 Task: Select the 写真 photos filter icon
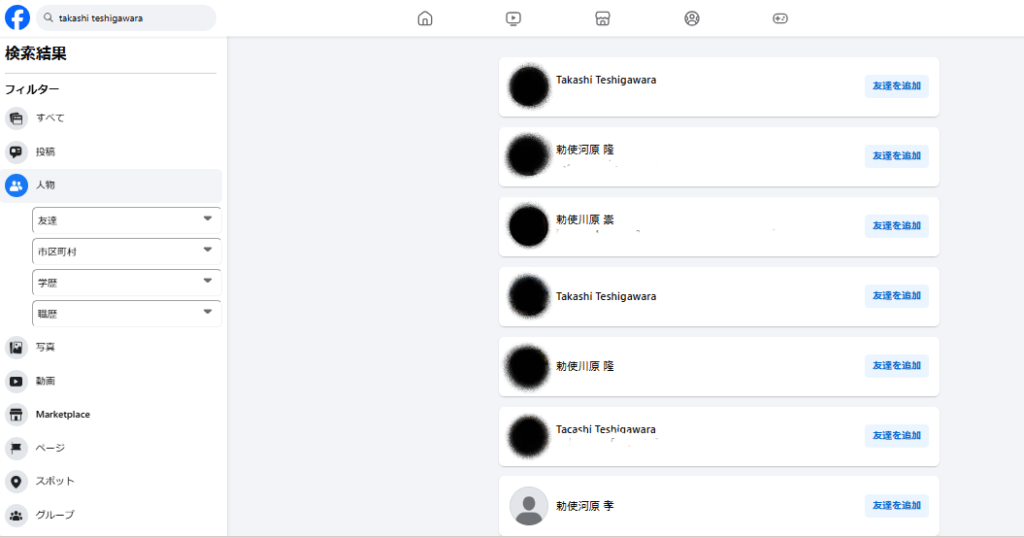16,347
